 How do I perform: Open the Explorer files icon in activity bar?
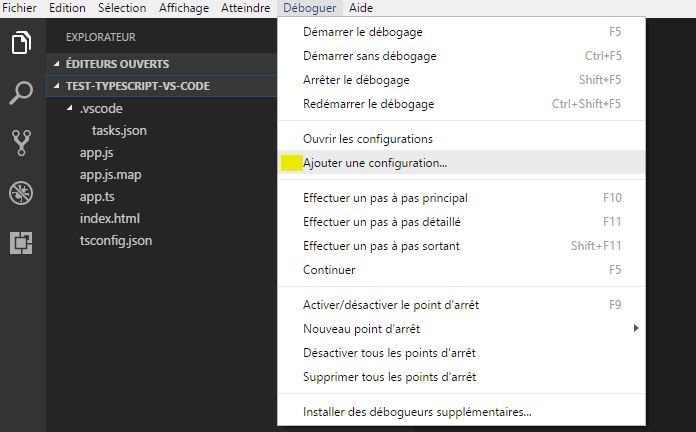(21, 43)
